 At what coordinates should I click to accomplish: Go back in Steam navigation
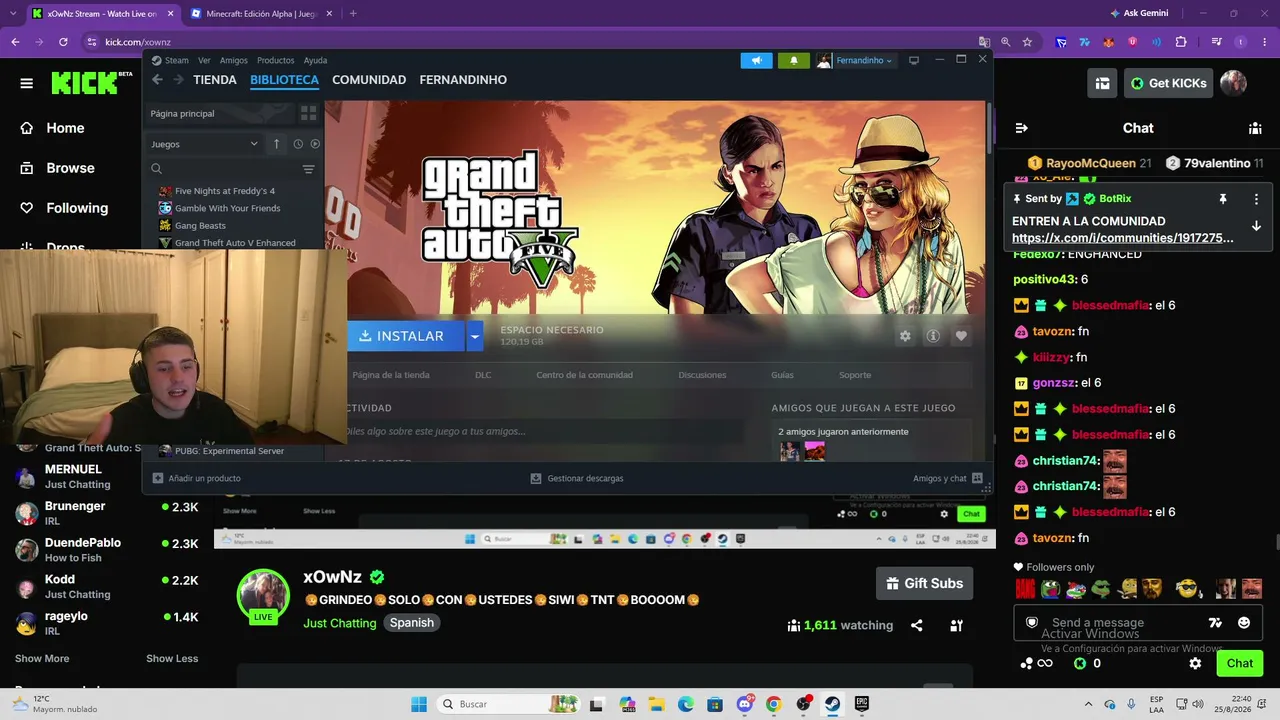coord(157,80)
